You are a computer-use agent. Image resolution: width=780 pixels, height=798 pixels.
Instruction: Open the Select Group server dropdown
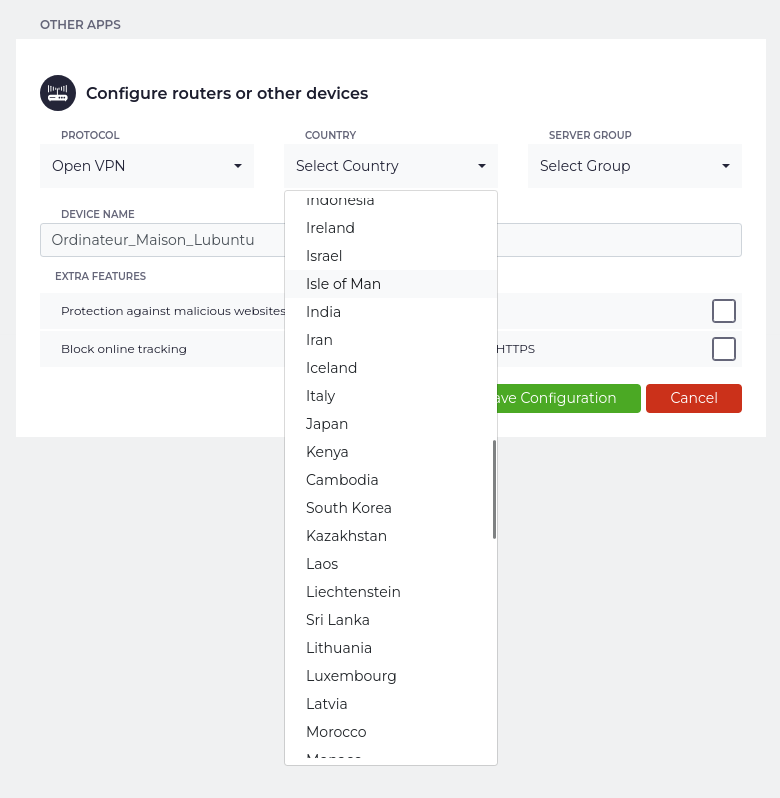(634, 166)
